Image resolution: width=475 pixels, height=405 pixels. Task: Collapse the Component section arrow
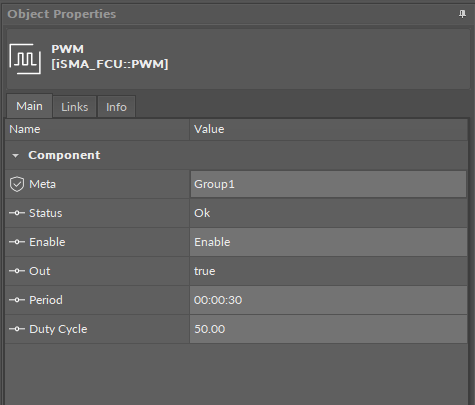pos(15,156)
